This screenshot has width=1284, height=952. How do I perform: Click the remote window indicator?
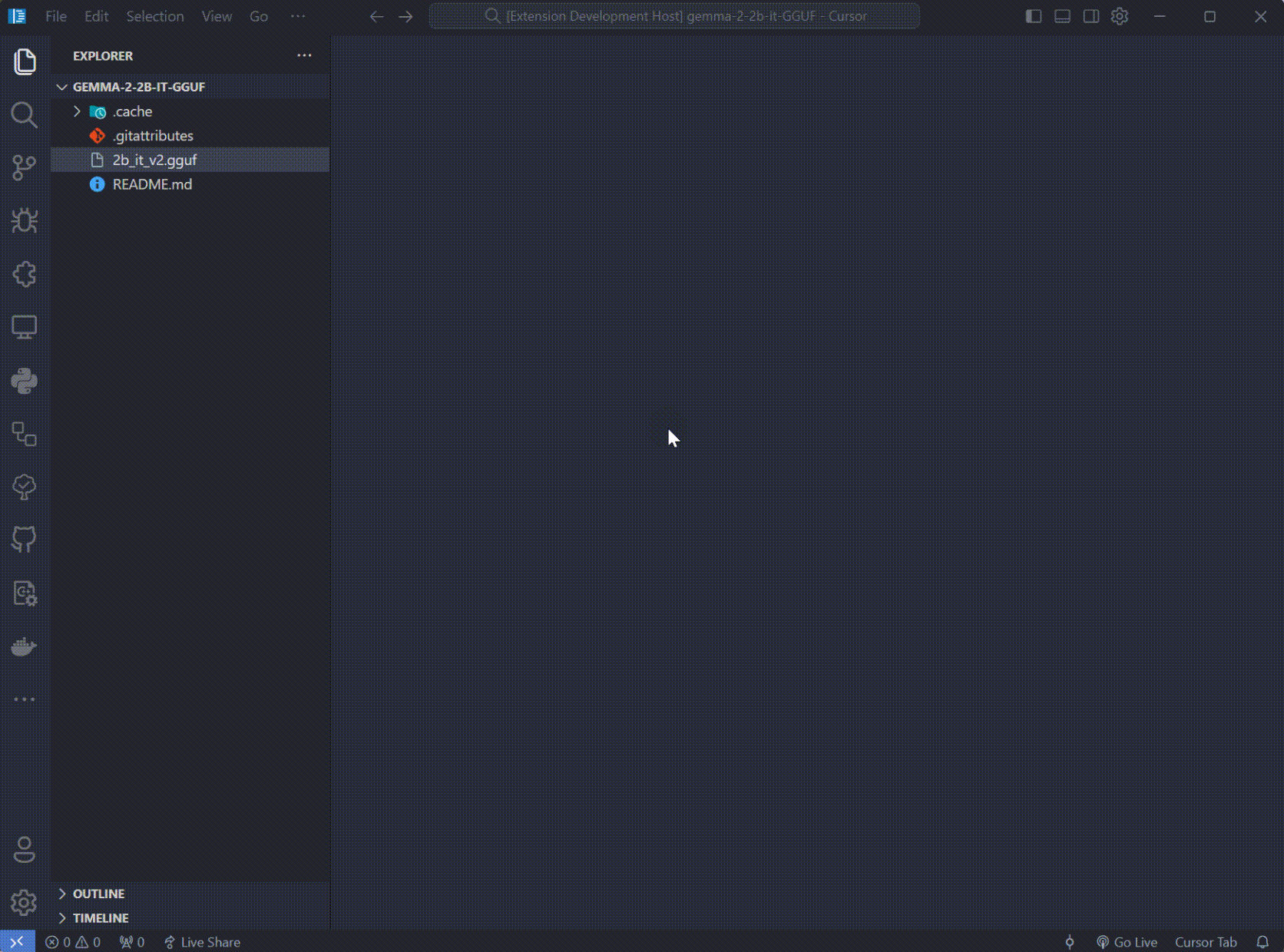pos(17,942)
